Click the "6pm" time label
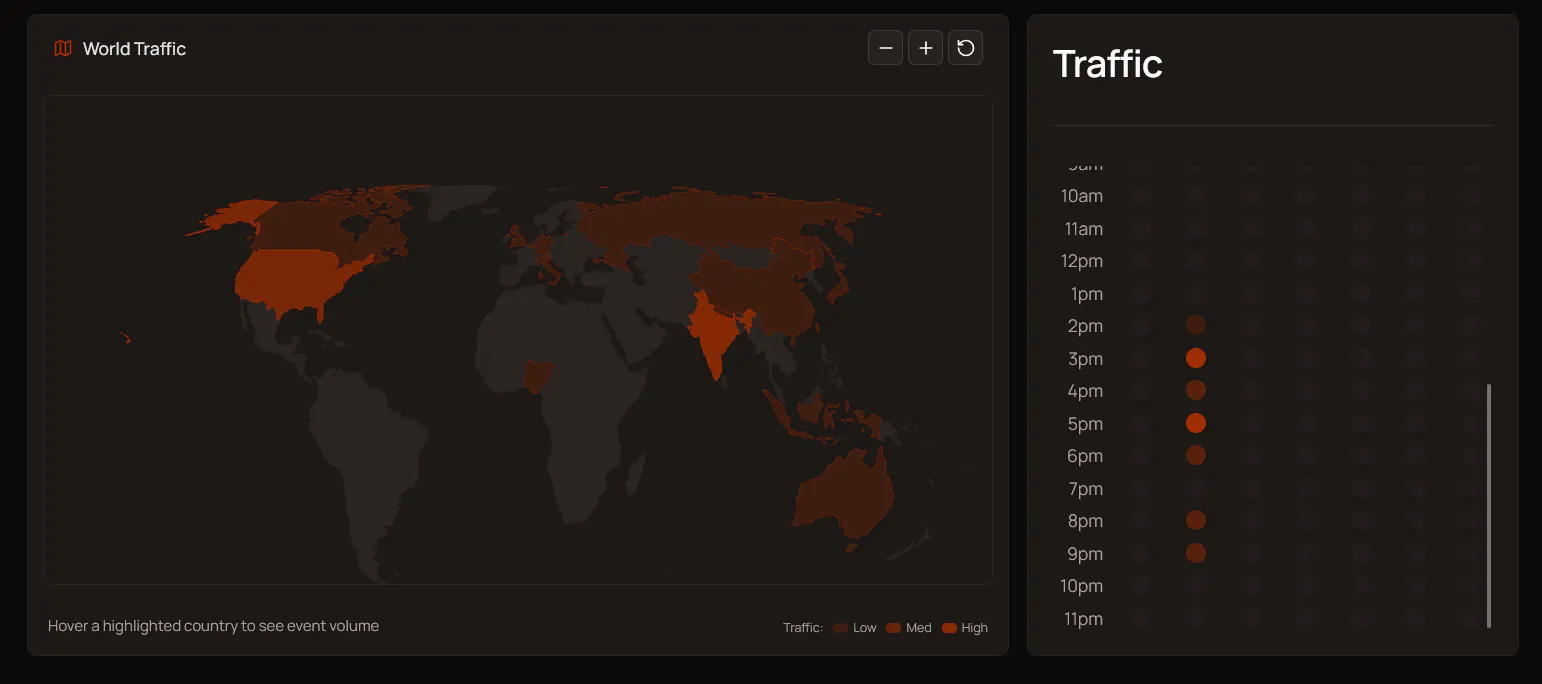Image resolution: width=1542 pixels, height=684 pixels. pos(1085,456)
